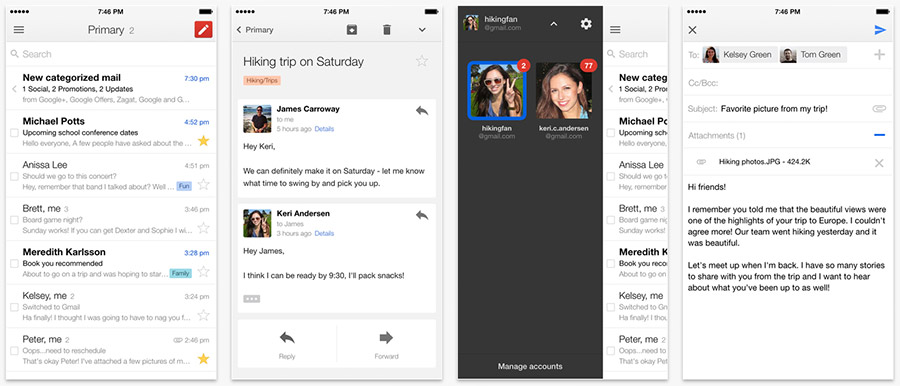The height and width of the screenshot is (386, 900).
Task: Tap Search field in partially covered inbox
Action: click(635, 54)
